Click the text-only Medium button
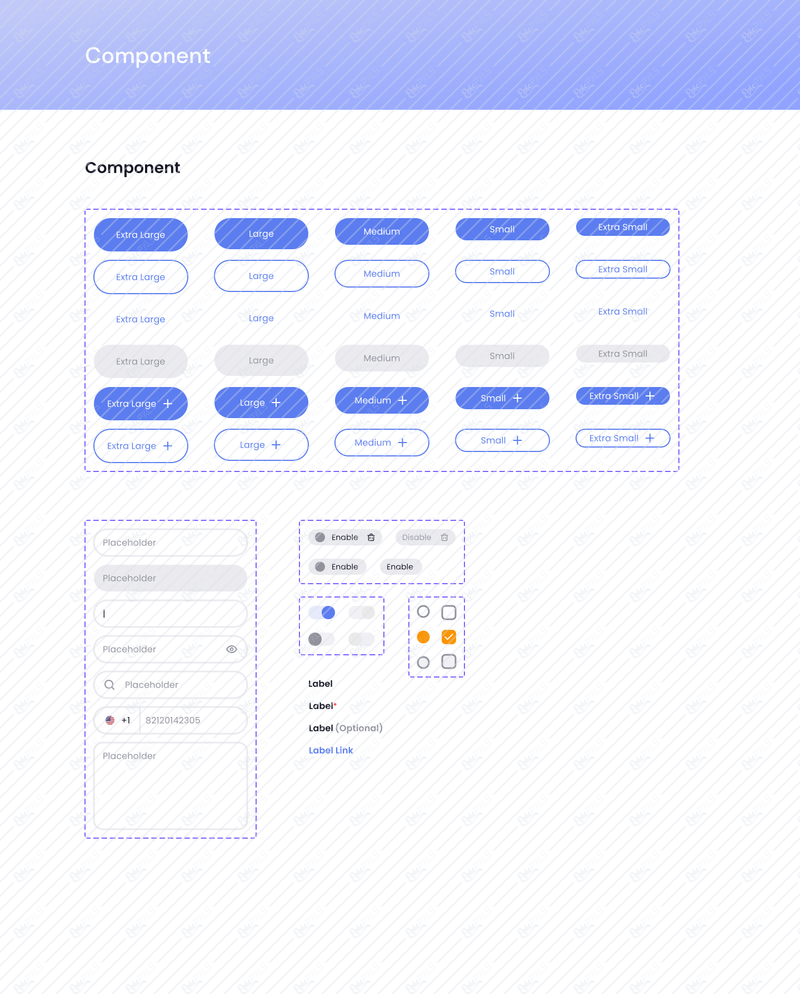The height and width of the screenshot is (994, 800). pyautogui.click(x=382, y=316)
